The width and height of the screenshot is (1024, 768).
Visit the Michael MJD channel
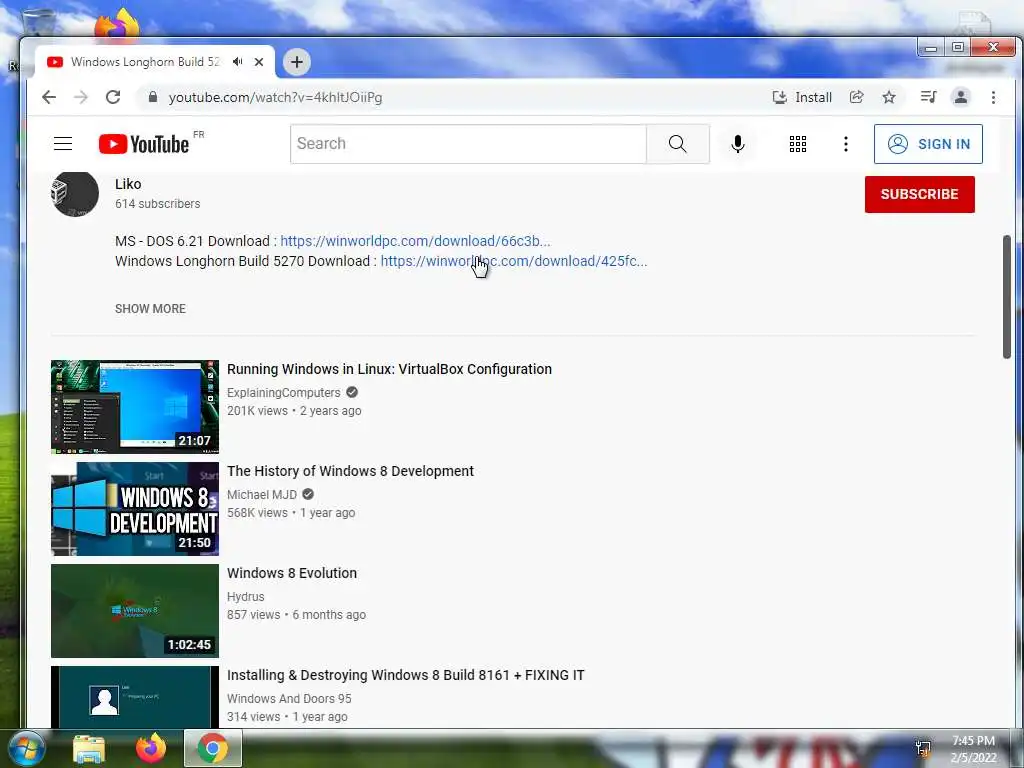coord(262,494)
